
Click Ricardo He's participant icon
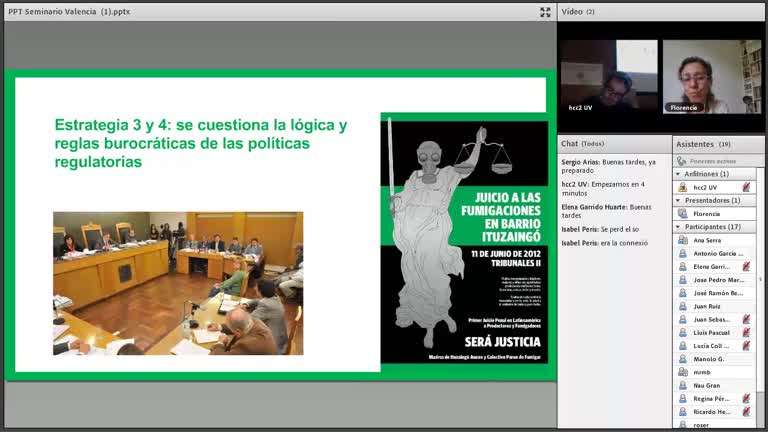(x=683, y=412)
